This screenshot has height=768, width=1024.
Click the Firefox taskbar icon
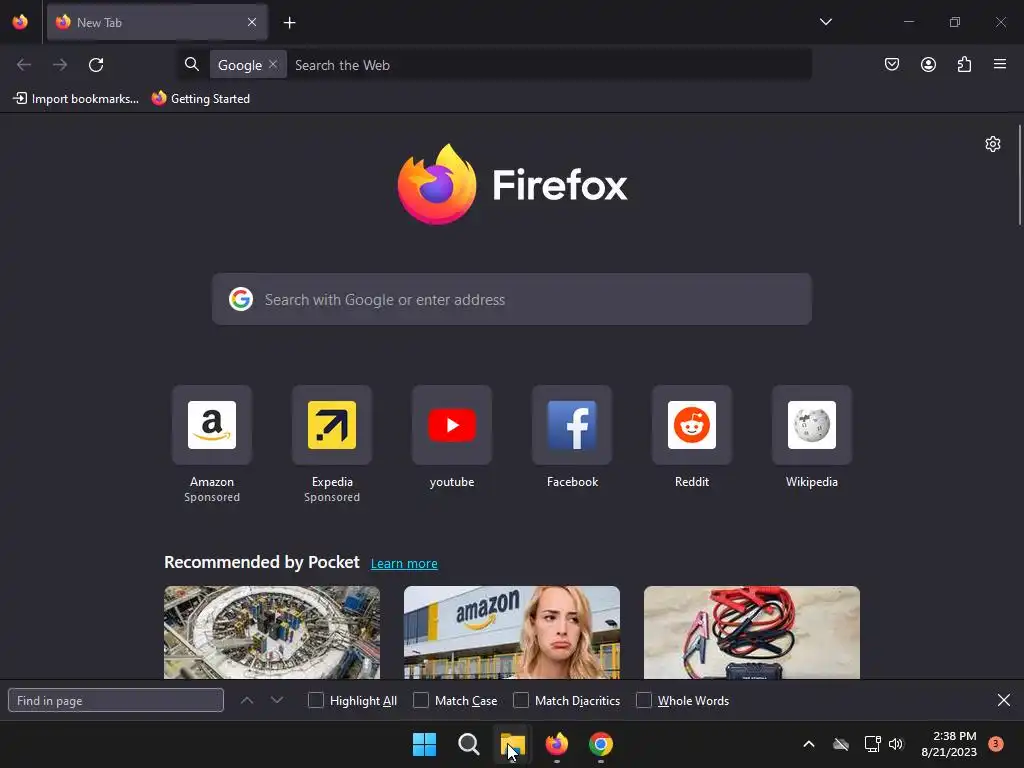click(x=556, y=744)
